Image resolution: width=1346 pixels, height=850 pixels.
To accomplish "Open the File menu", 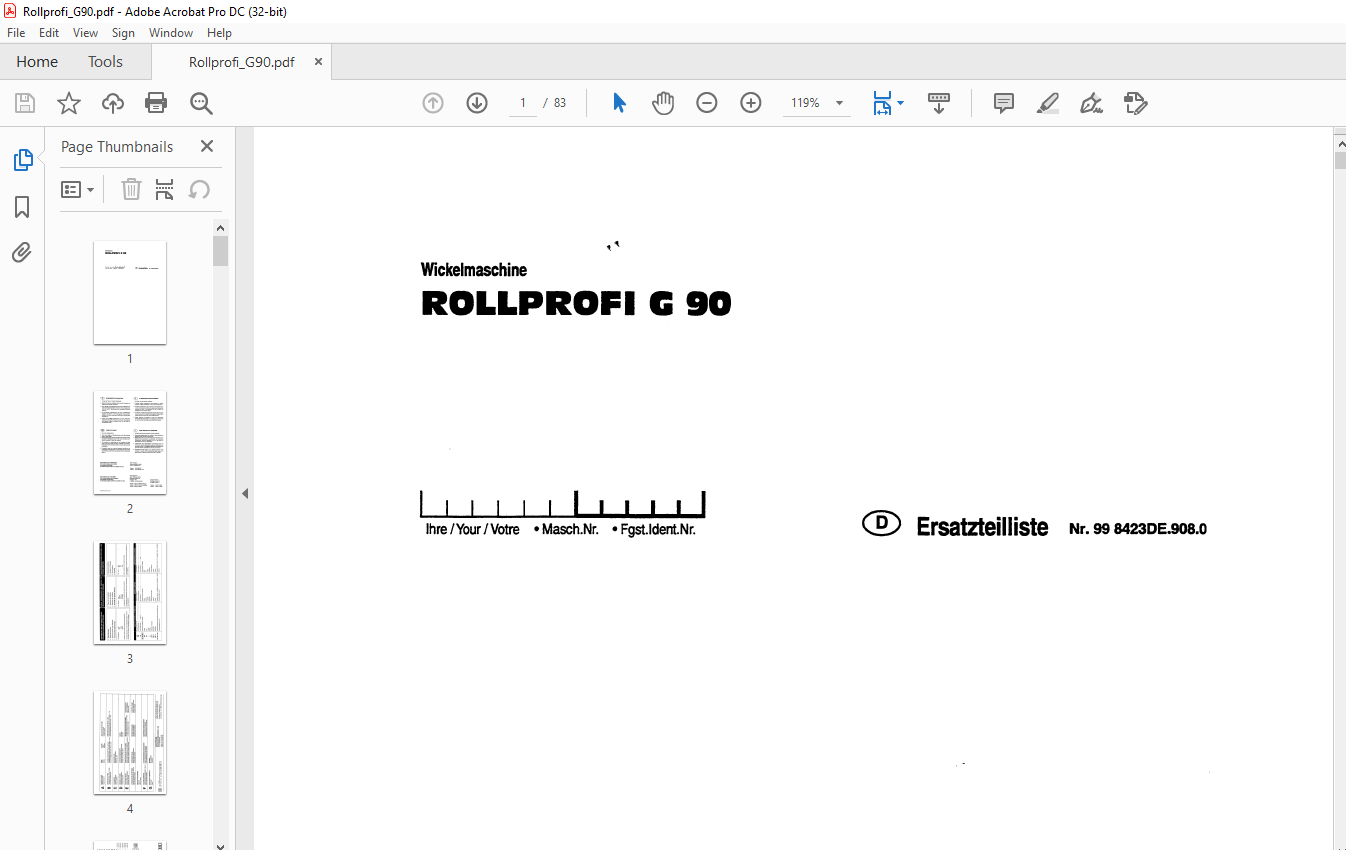I will tap(16, 33).
